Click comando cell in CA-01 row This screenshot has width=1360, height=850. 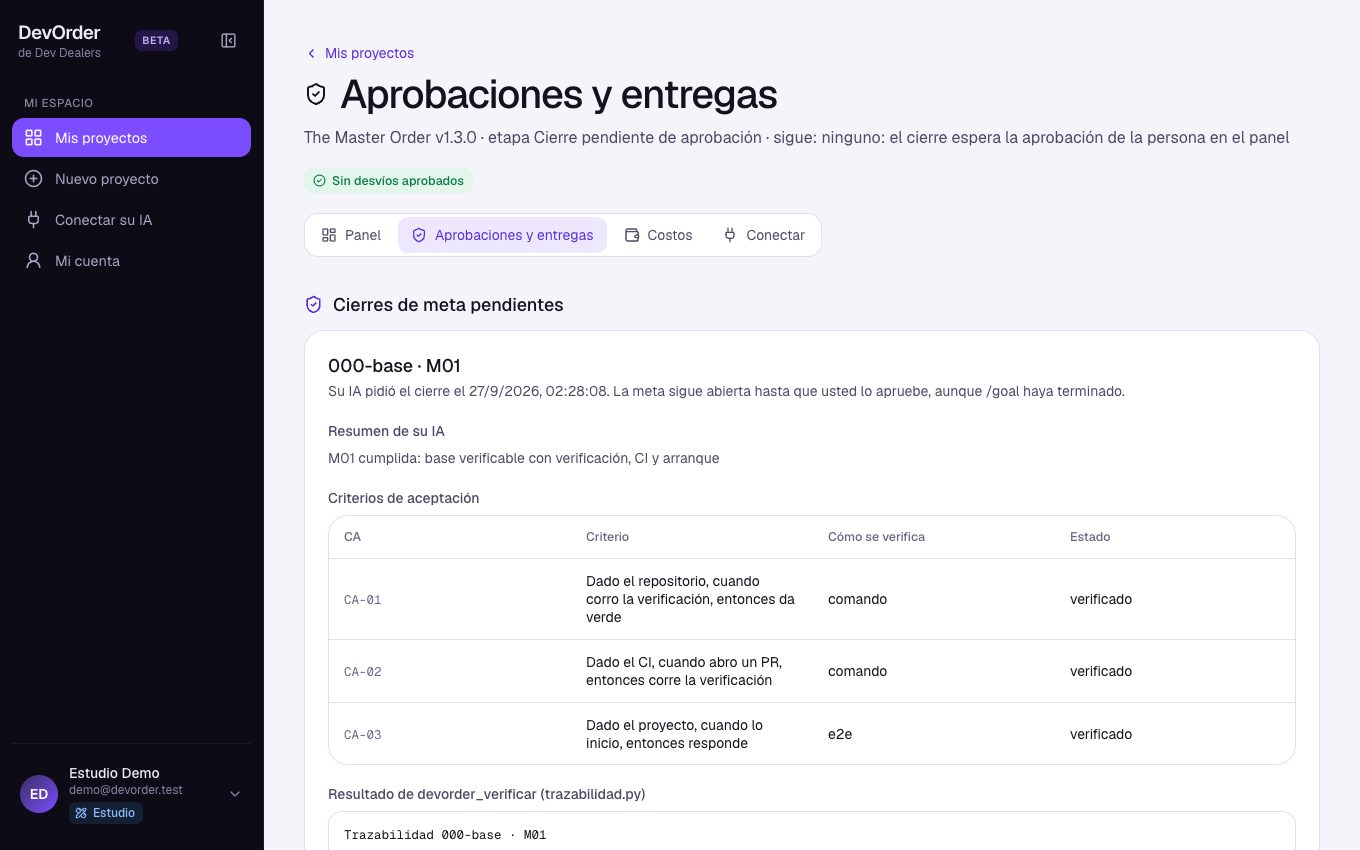[x=857, y=599]
